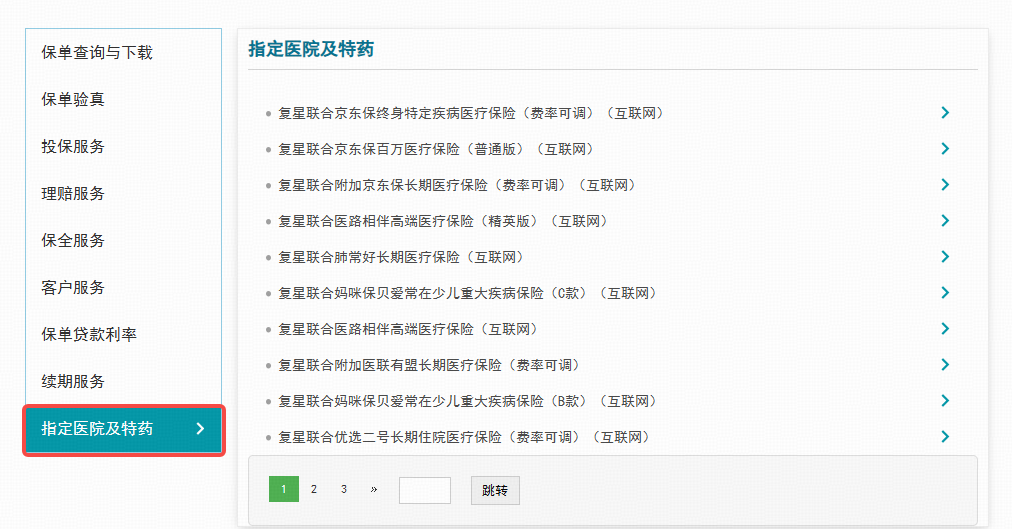Viewport: 1012px width, 529px height.
Task: Click the 跳转 jump button
Action: [495, 490]
